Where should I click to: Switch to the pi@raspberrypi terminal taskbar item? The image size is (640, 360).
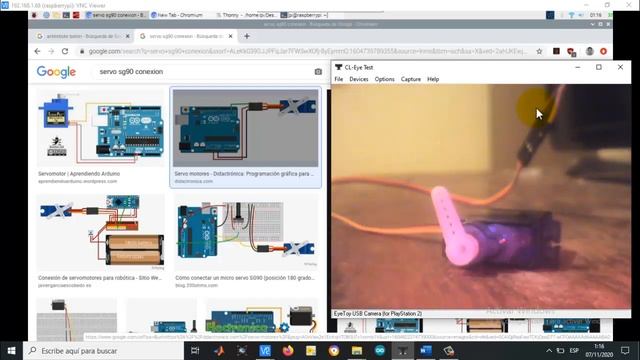coord(304,15)
